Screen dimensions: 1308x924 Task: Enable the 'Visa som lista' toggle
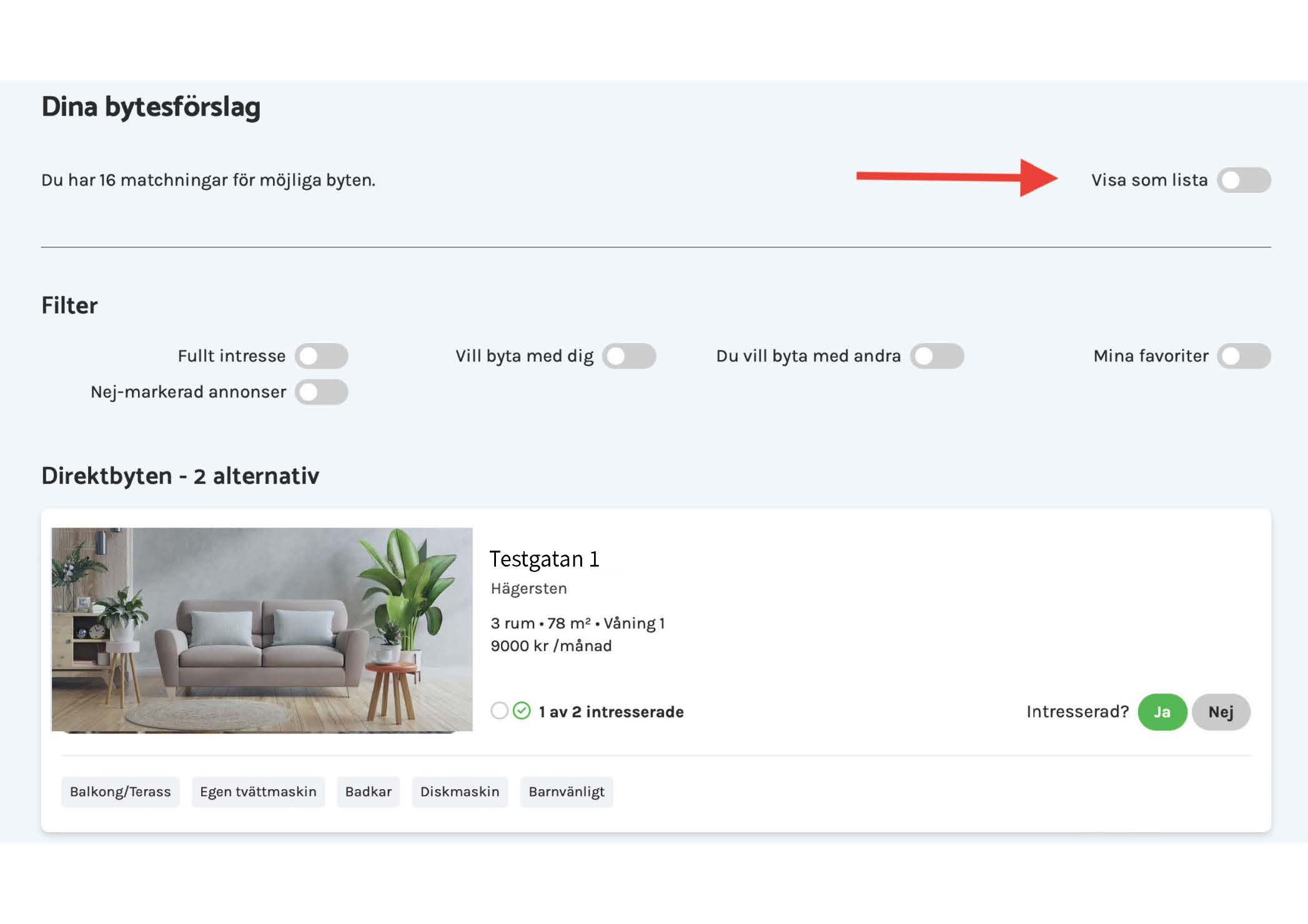1243,180
